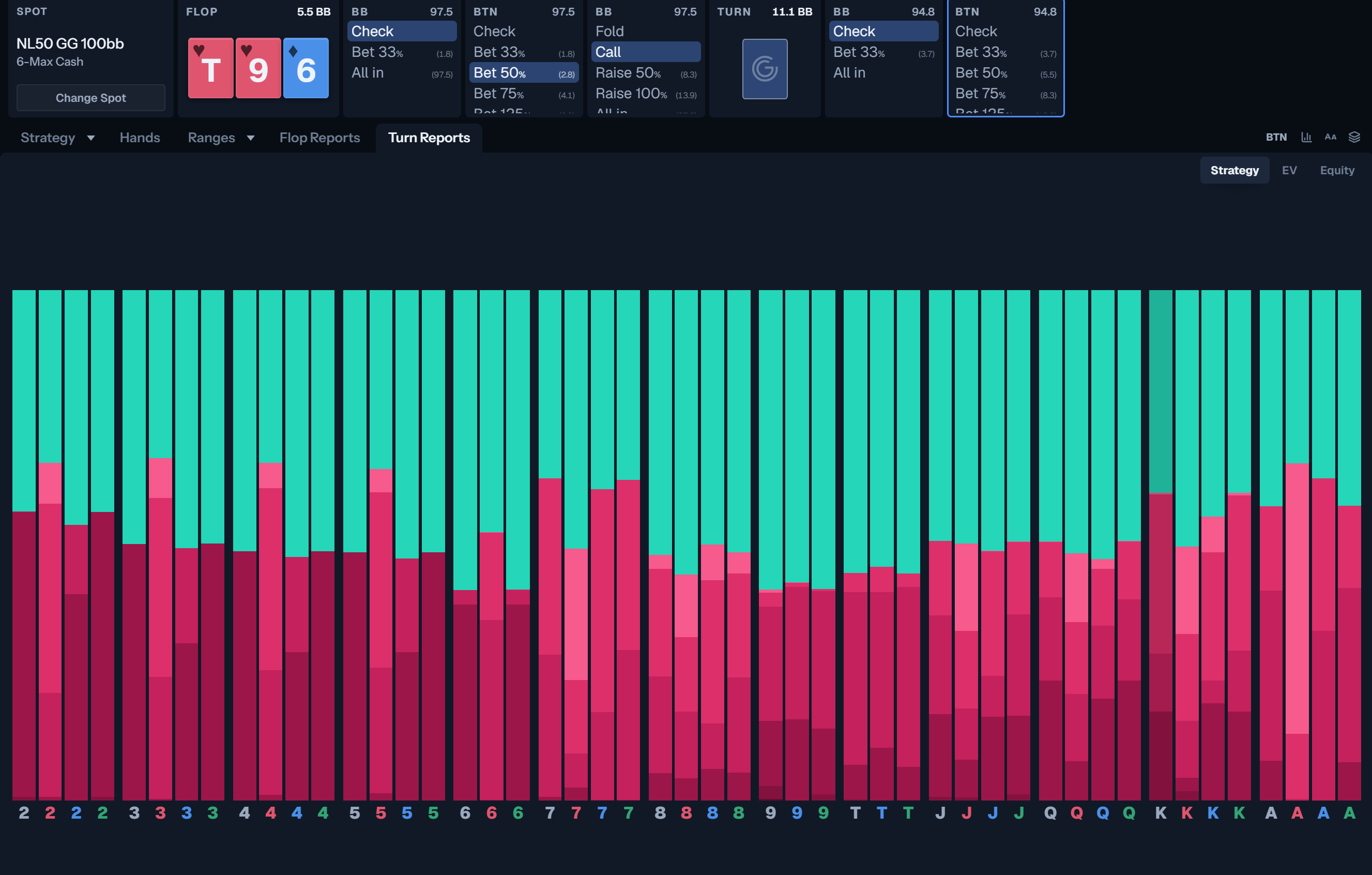Image resolution: width=1372 pixels, height=875 pixels.
Task: Select the BB Call response
Action: [646, 52]
